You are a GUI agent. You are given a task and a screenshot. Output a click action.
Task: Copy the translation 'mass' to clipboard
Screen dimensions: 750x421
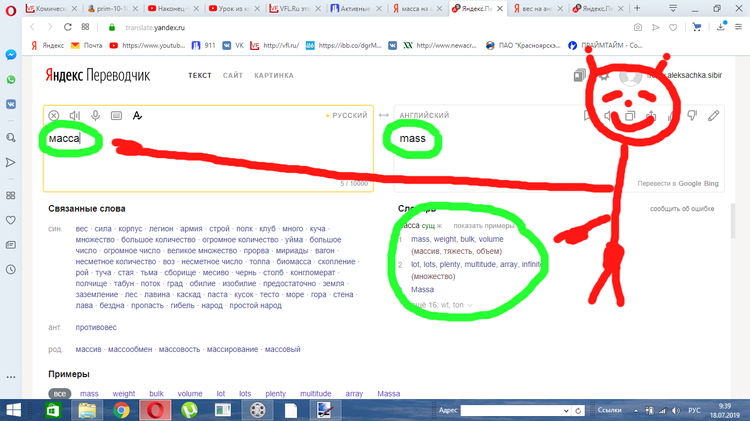coord(630,115)
